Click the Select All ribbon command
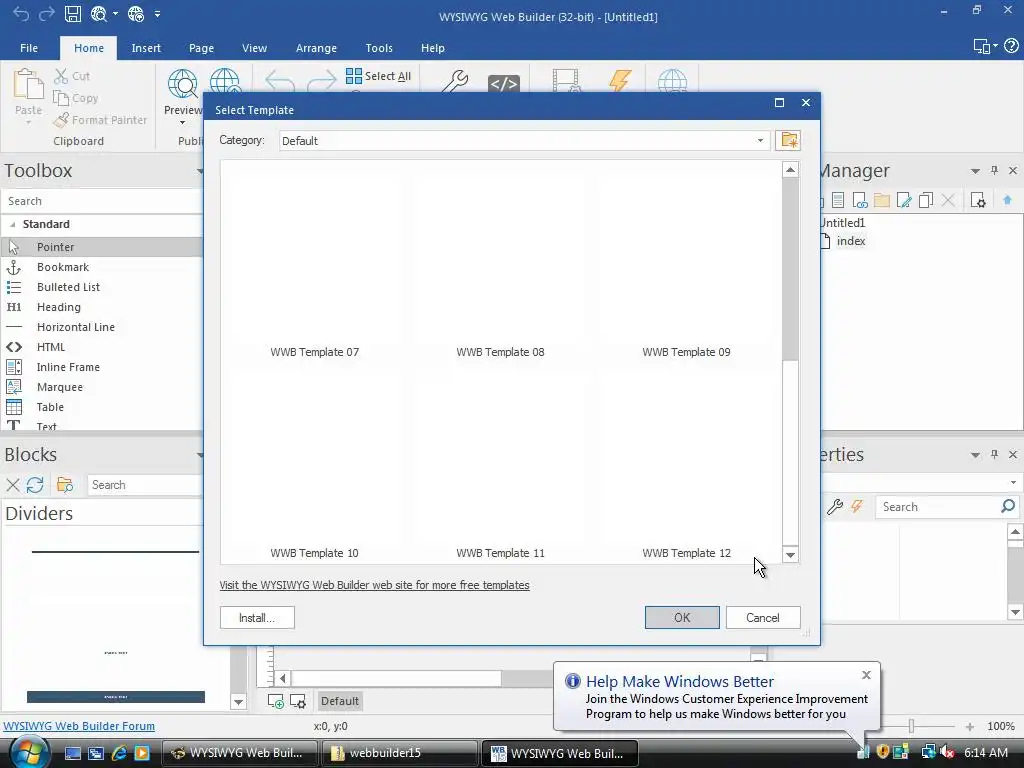 click(x=378, y=76)
